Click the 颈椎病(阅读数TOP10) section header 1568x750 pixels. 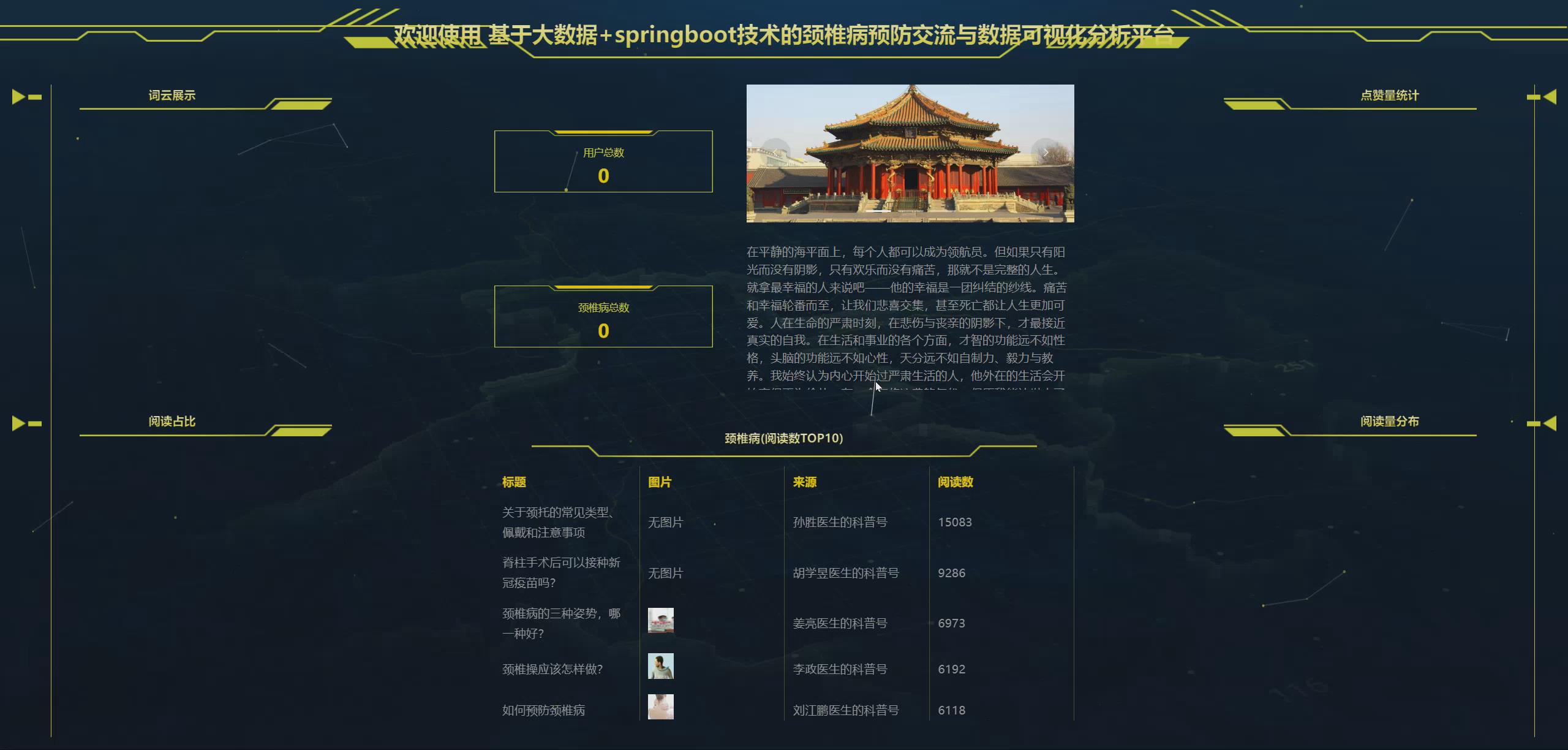coord(783,439)
